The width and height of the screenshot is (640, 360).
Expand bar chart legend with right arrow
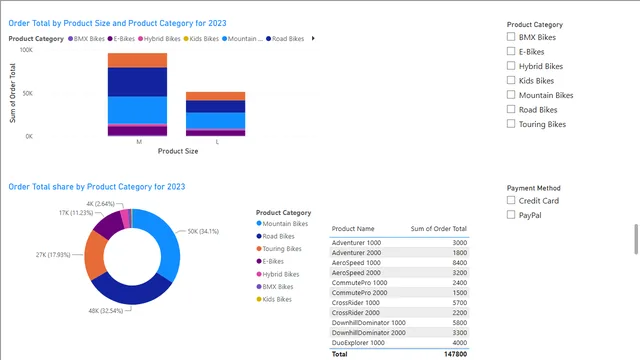pos(313,38)
